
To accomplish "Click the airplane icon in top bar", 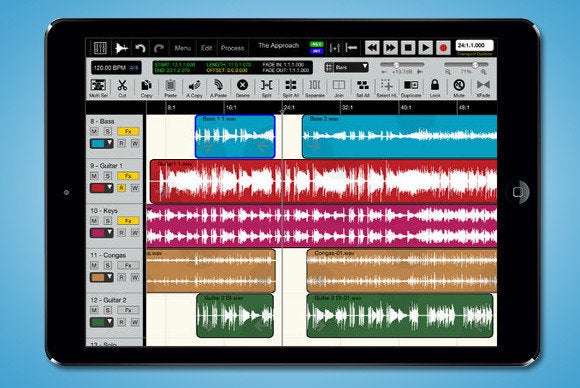I will point(121,48).
